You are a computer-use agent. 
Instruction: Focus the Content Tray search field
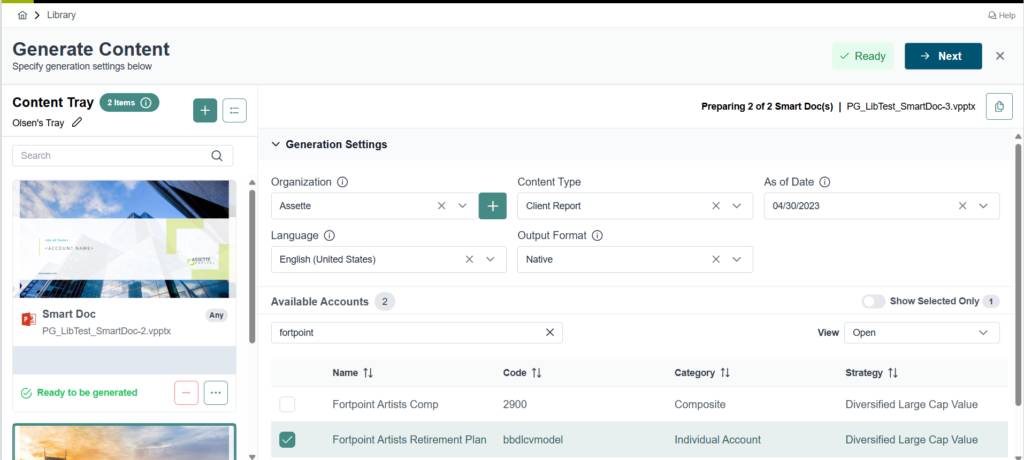[x=123, y=156]
